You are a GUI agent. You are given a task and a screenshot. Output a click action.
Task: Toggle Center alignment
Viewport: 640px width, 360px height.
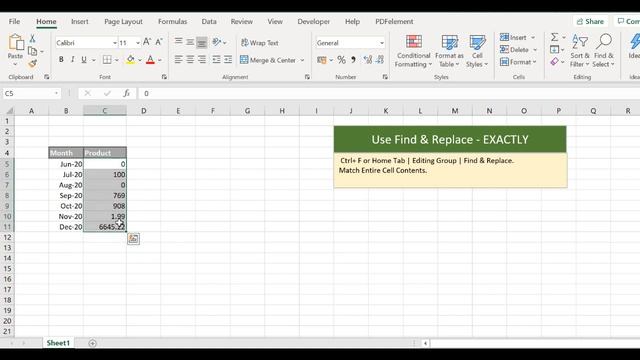point(190,60)
